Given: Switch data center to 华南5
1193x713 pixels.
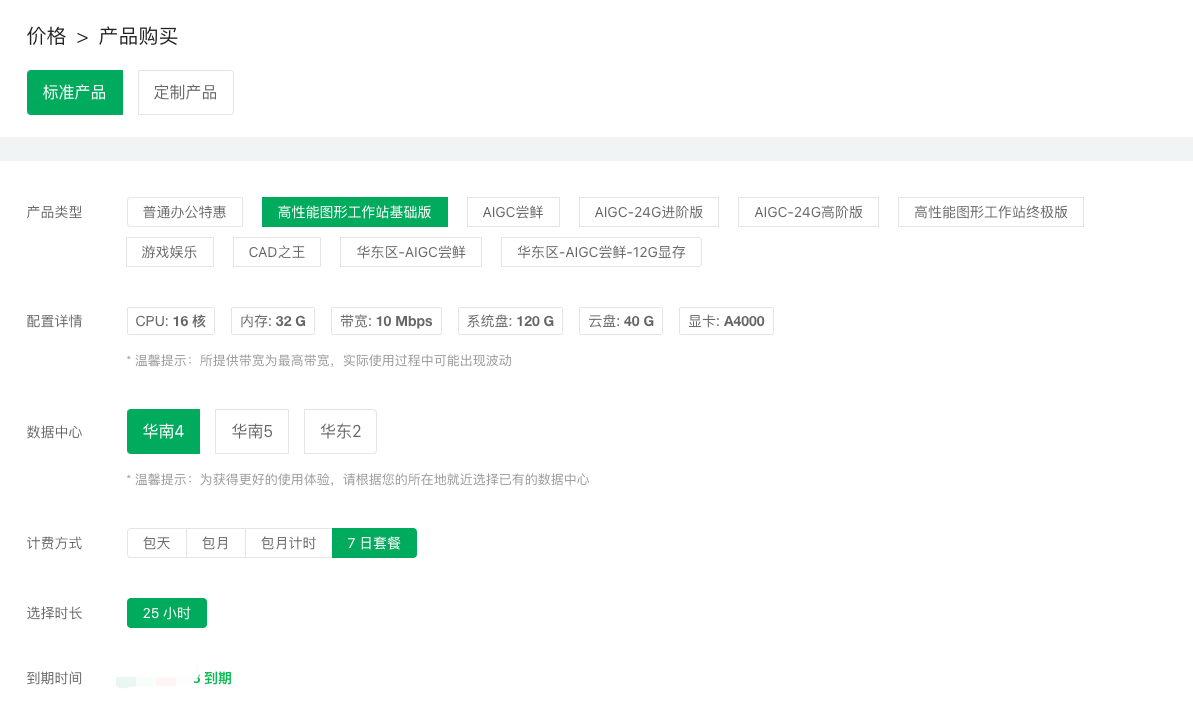Looking at the screenshot, I should pyautogui.click(x=252, y=432).
